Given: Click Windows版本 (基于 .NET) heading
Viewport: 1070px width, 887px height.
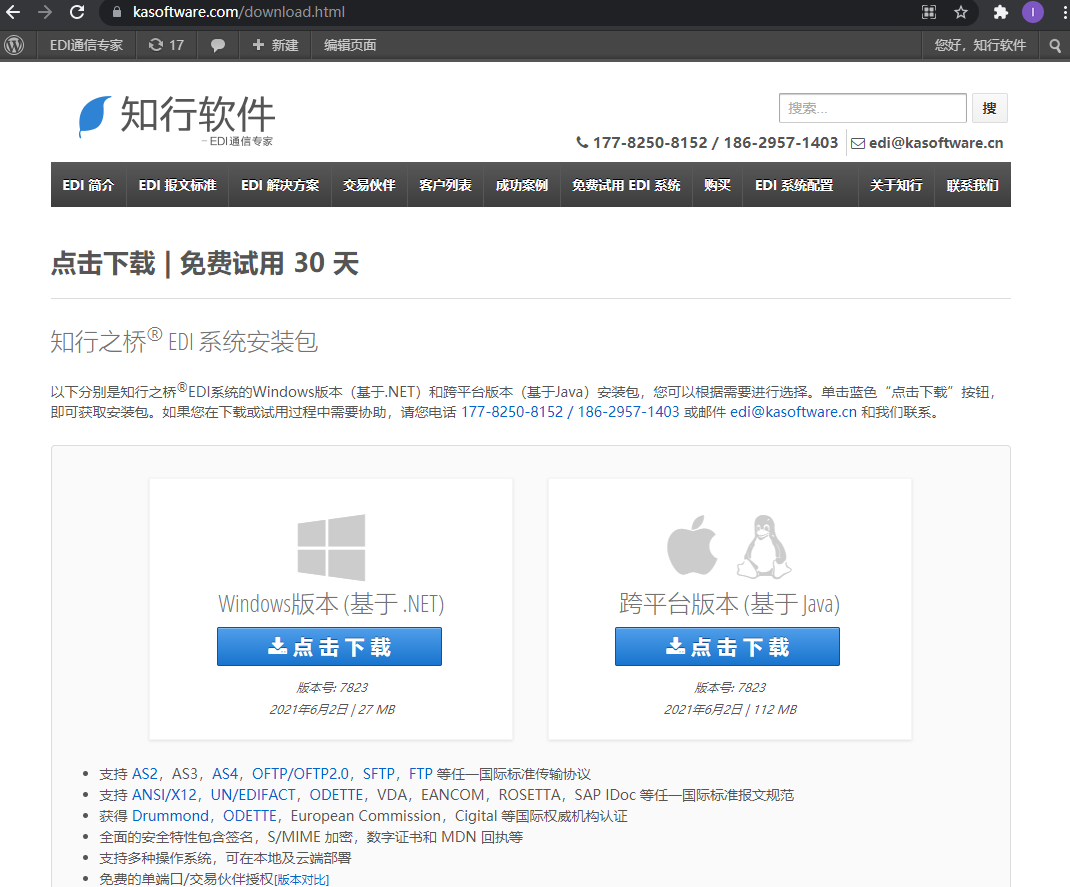Looking at the screenshot, I should point(331,604).
